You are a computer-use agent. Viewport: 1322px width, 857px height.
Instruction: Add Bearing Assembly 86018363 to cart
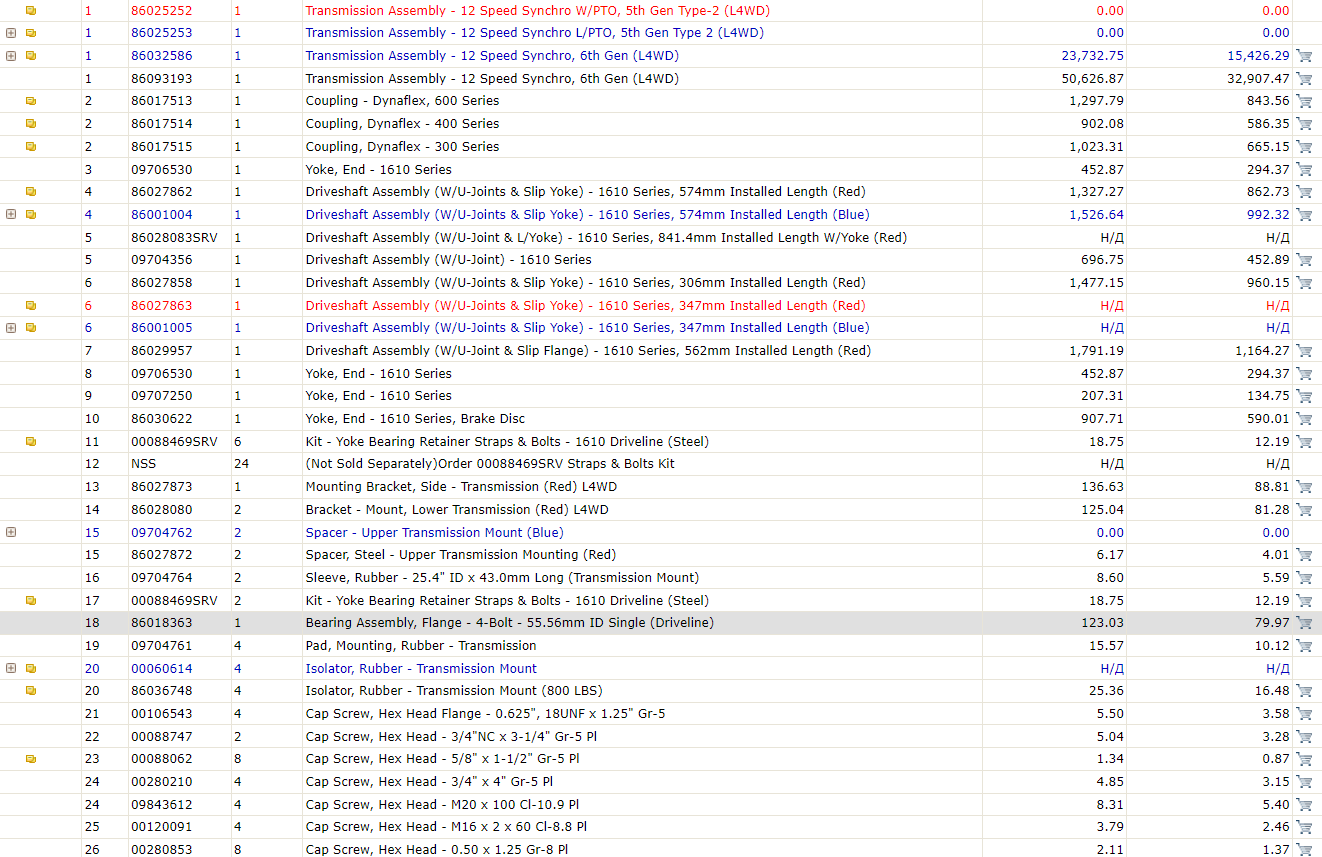1304,623
